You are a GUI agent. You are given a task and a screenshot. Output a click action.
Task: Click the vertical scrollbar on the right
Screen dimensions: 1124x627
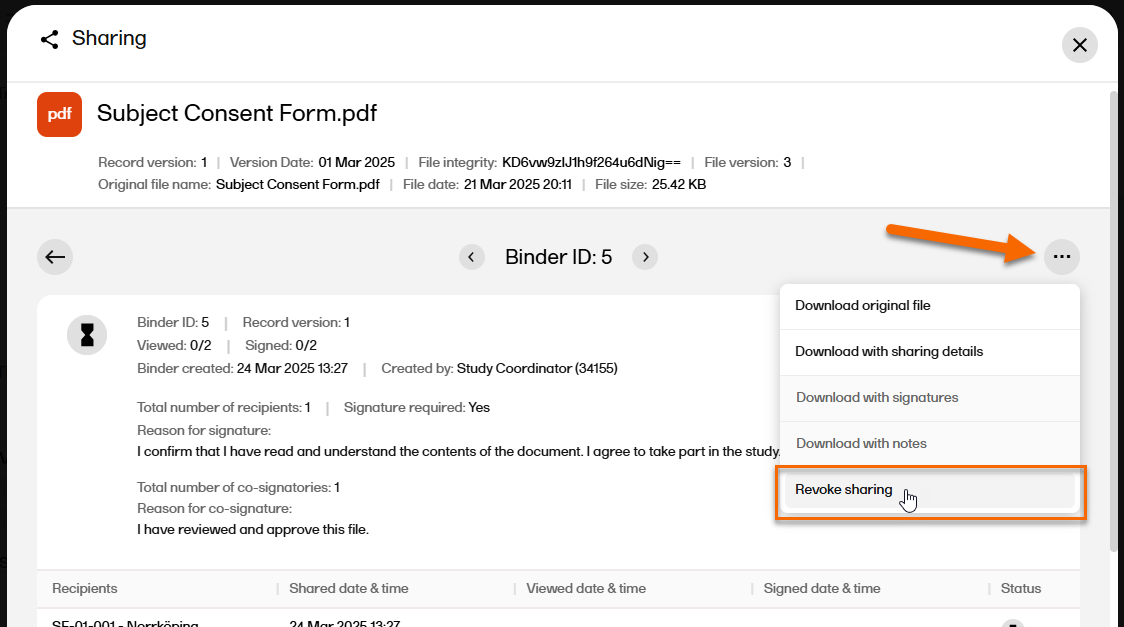[1113, 320]
